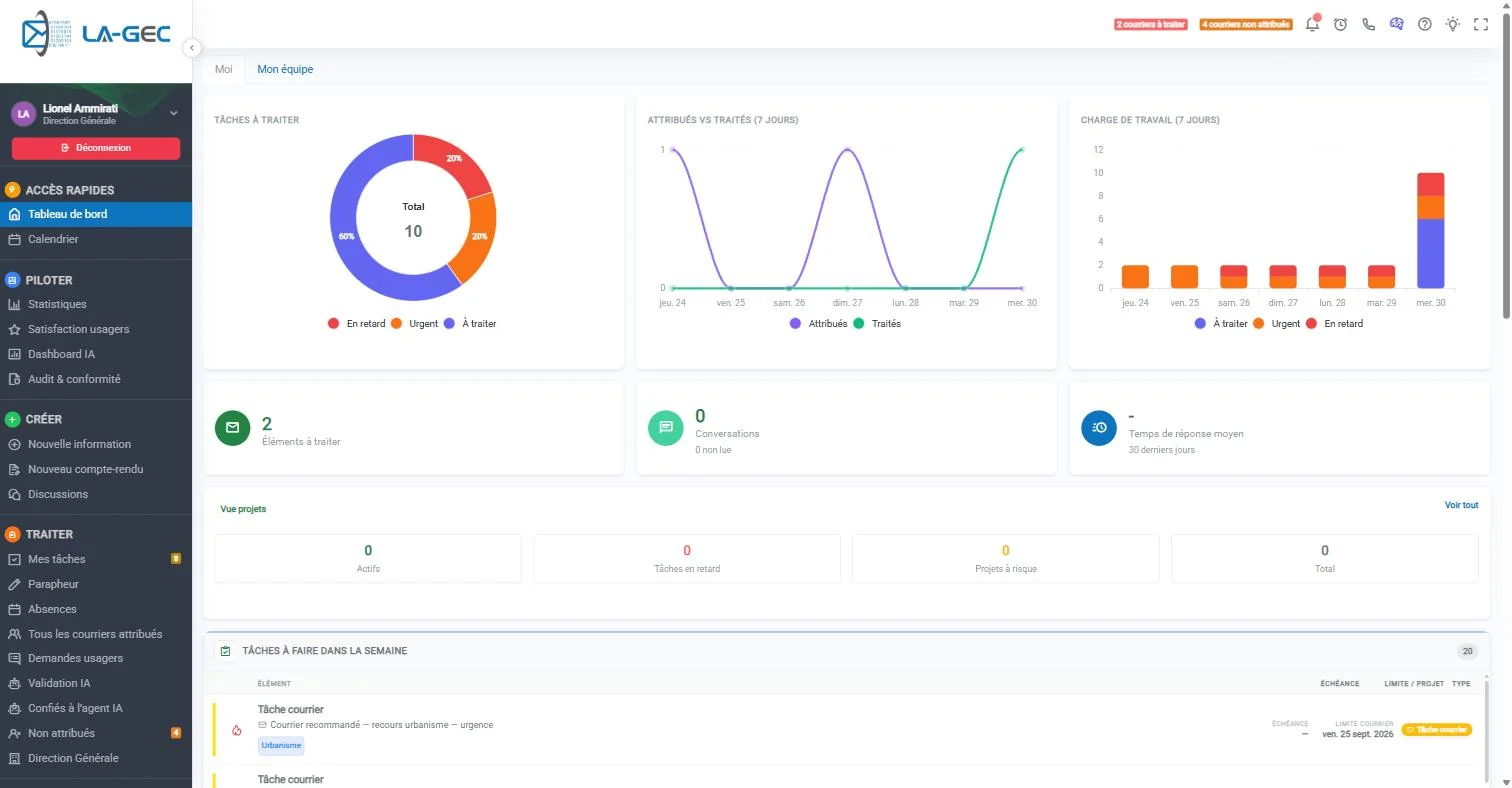
Task: Collapse the sidebar with the arrow button
Action: pyautogui.click(x=192, y=48)
